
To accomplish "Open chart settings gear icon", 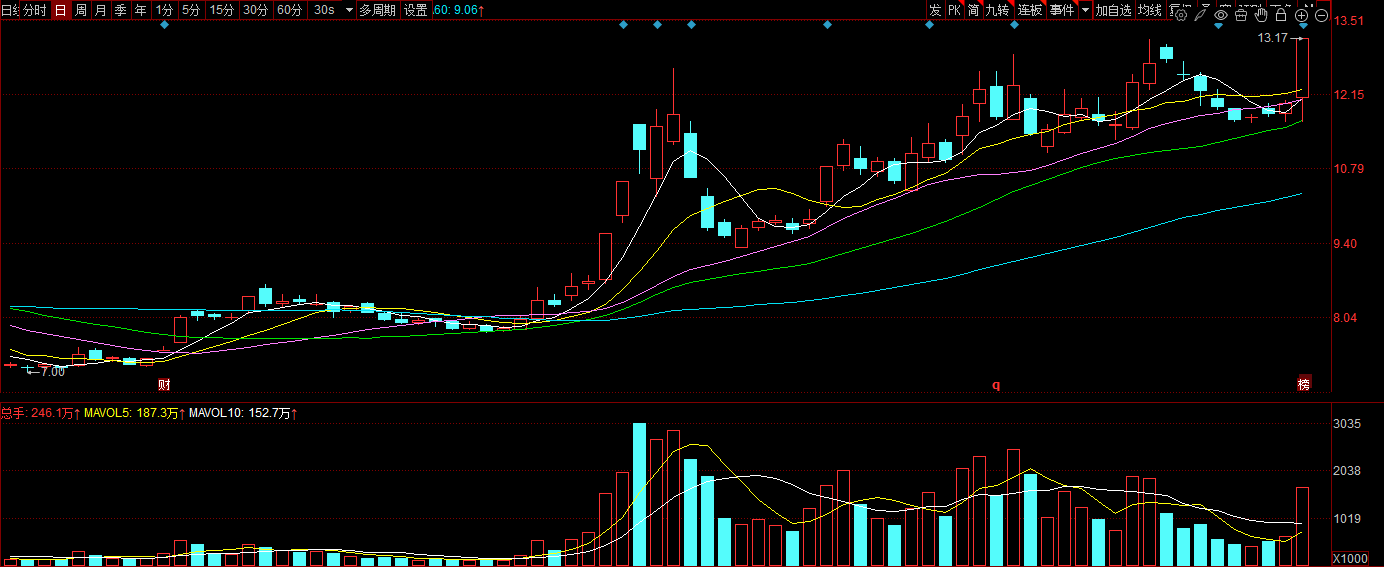I will [x=1181, y=15].
